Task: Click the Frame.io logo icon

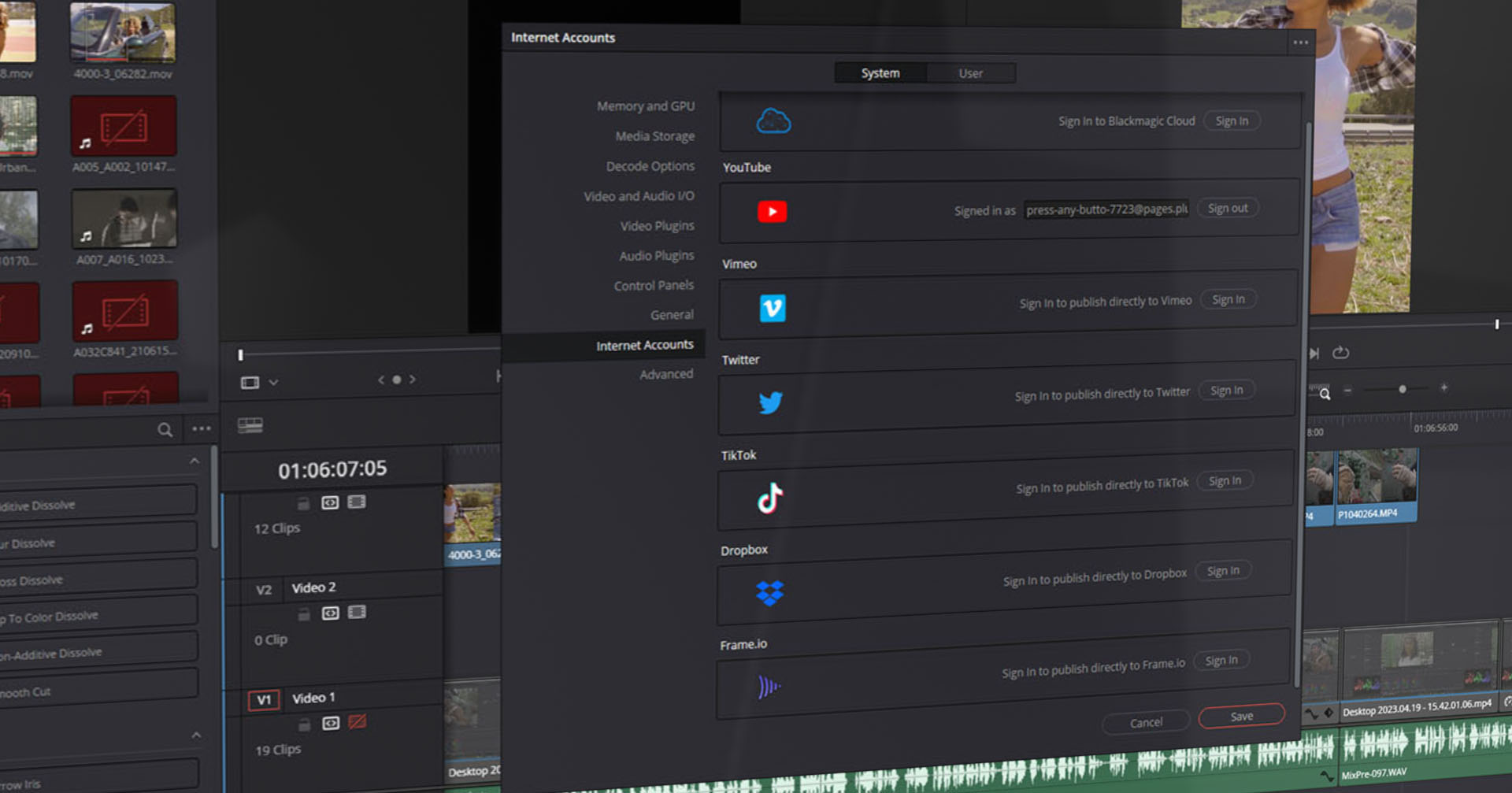Action: click(769, 687)
